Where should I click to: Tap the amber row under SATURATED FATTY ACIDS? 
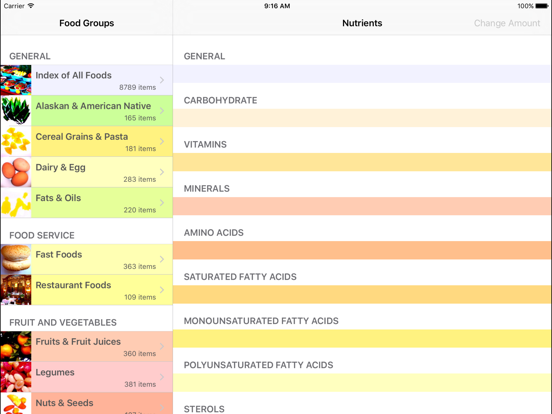(x=361, y=295)
